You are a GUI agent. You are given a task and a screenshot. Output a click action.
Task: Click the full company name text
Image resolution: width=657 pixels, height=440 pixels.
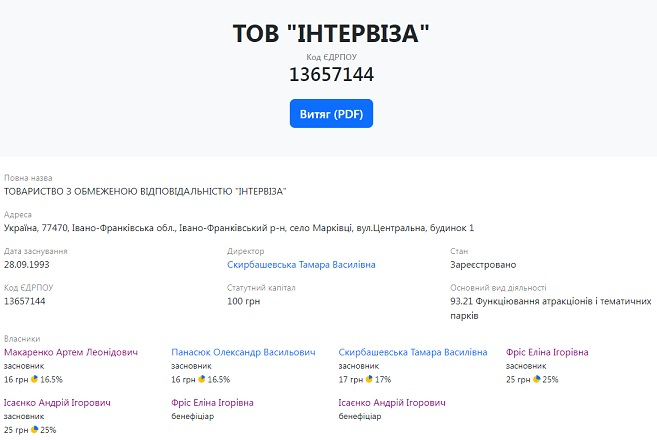click(145, 191)
